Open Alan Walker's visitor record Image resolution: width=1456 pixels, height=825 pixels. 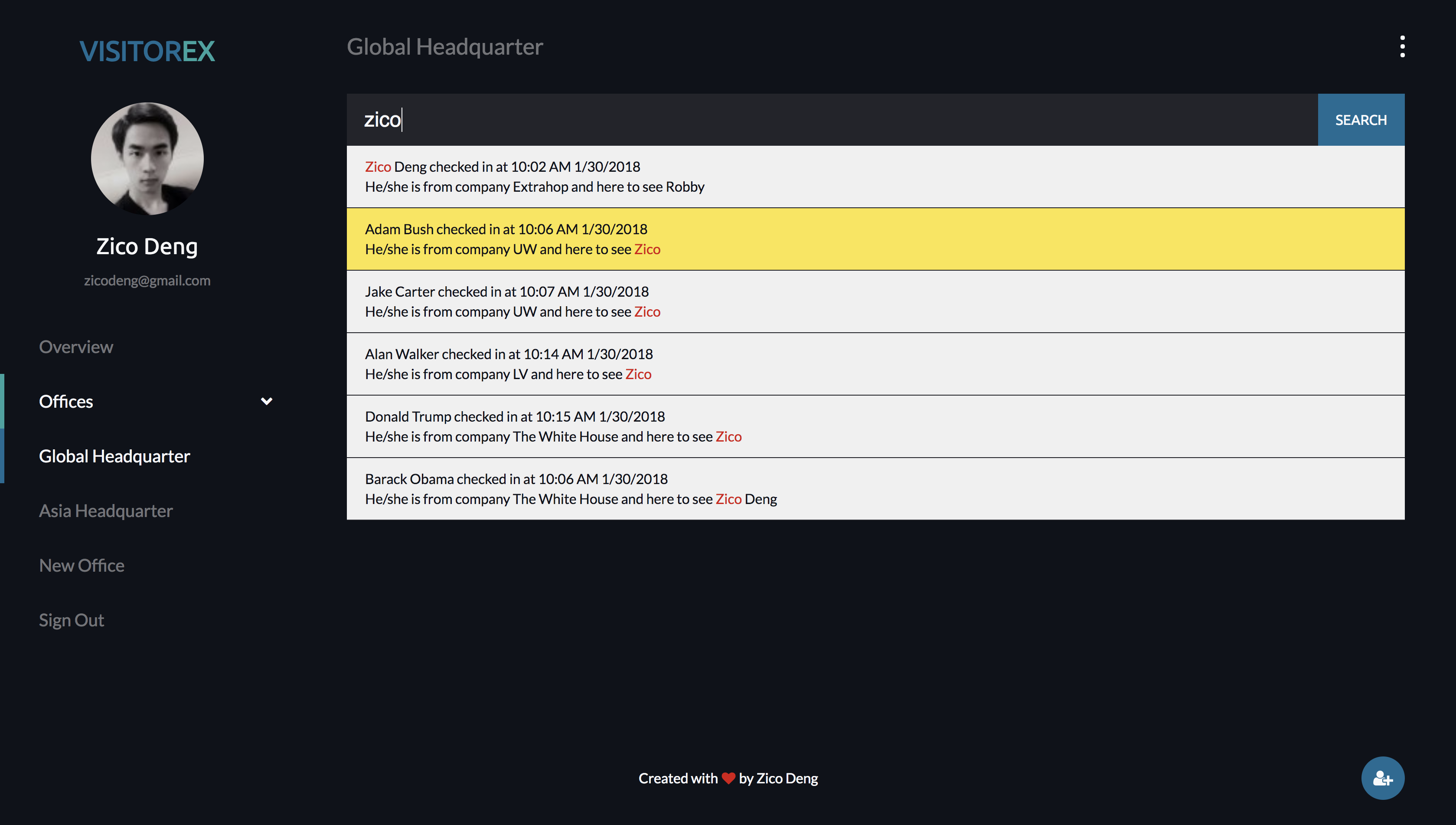coord(875,364)
